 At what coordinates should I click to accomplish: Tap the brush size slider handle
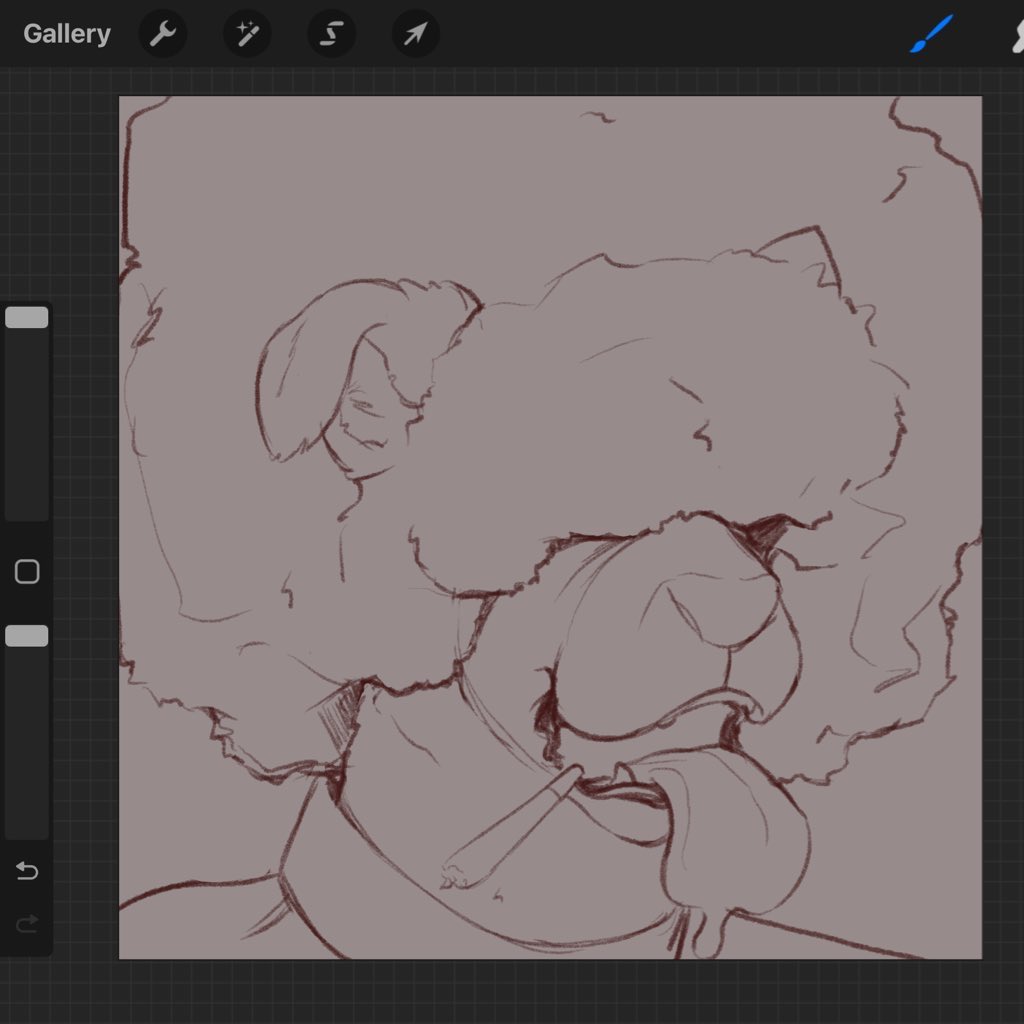click(x=27, y=317)
